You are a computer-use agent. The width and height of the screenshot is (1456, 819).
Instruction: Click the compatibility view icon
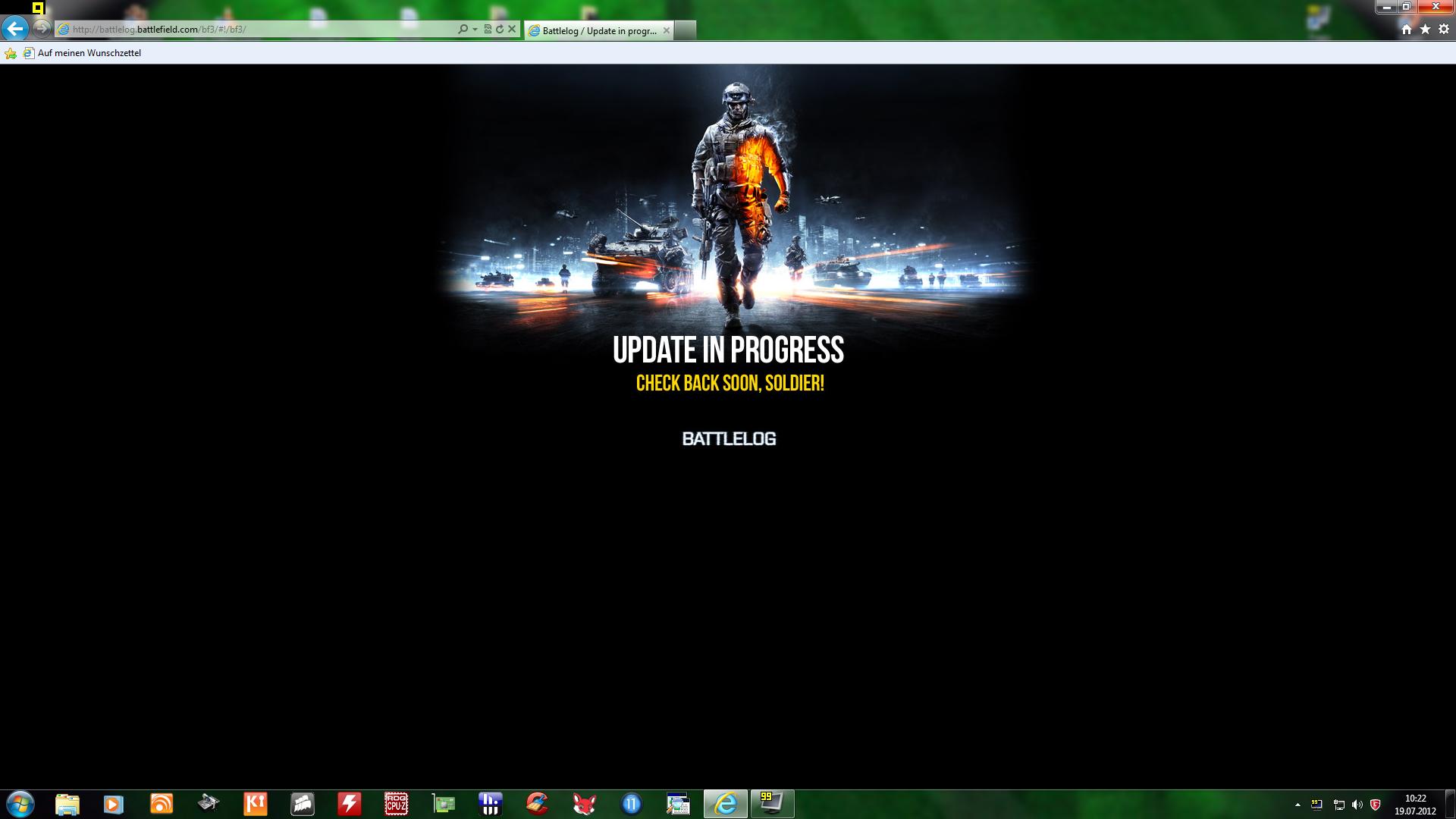[488, 29]
